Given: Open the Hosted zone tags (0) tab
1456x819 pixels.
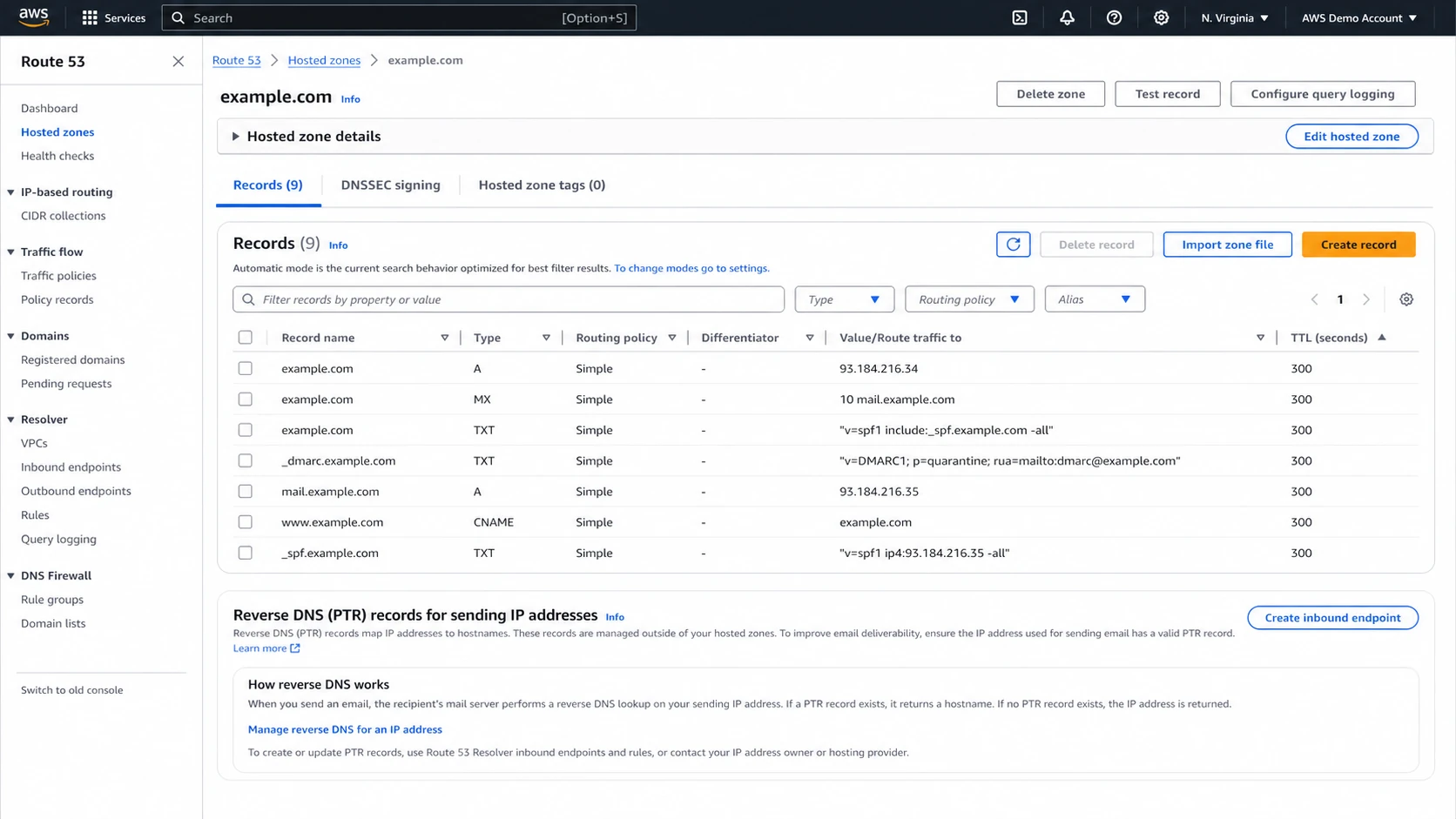Looking at the screenshot, I should pyautogui.click(x=542, y=185).
